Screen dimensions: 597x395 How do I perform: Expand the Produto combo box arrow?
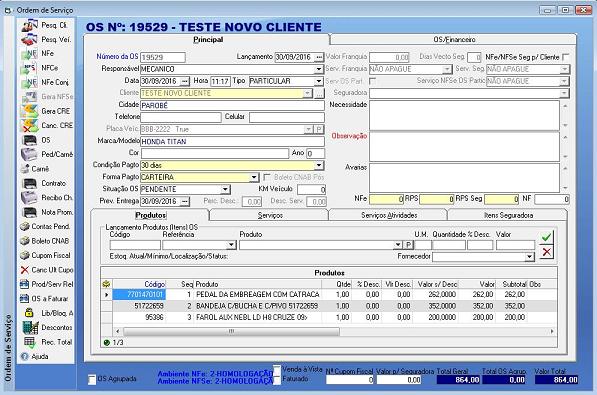pos(397,245)
